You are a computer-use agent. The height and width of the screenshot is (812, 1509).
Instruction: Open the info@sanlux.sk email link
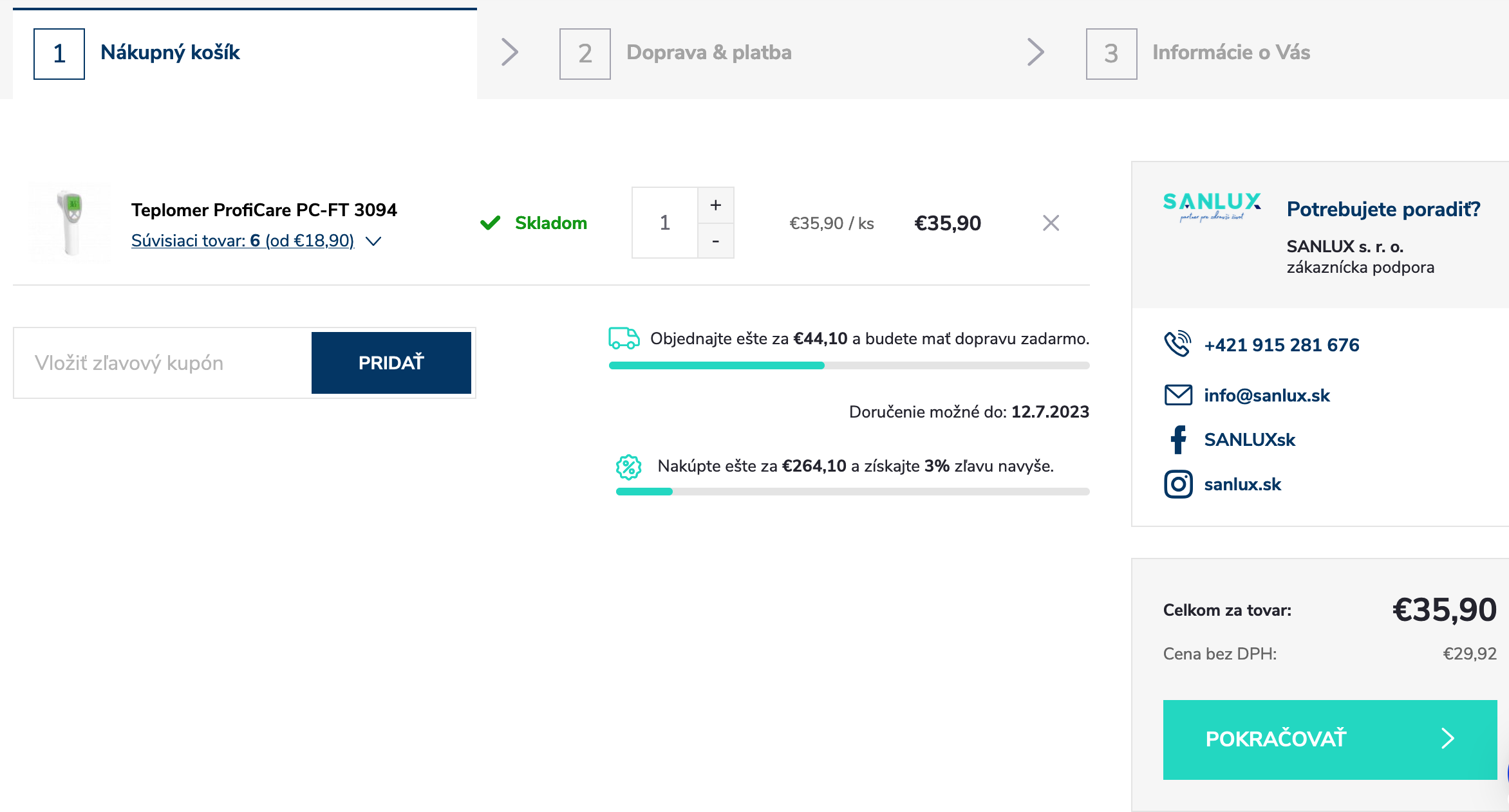pos(1267,395)
